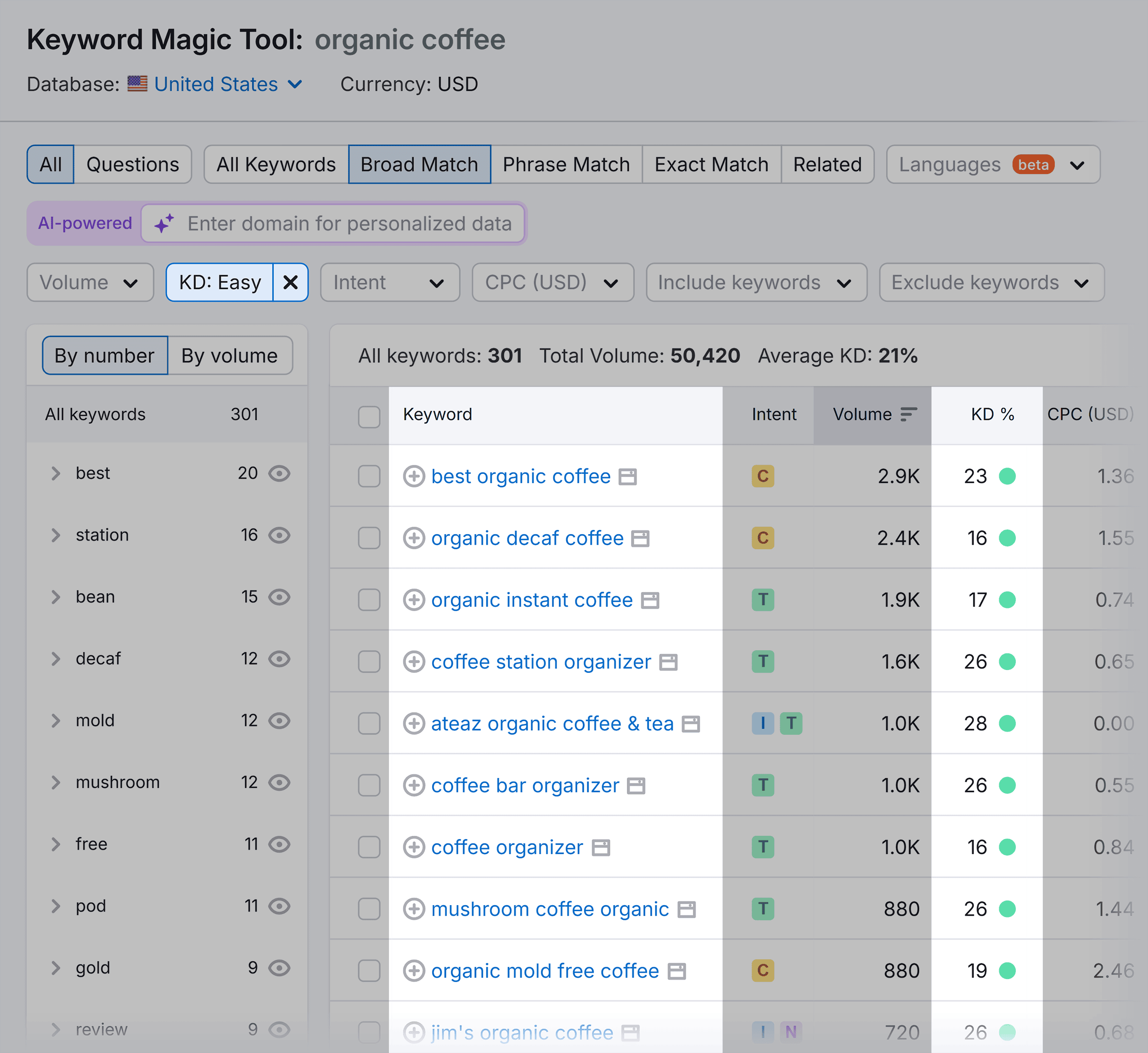The height and width of the screenshot is (1053, 1148).
Task: Open SERP icon for organic instant coffee
Action: 649,601
